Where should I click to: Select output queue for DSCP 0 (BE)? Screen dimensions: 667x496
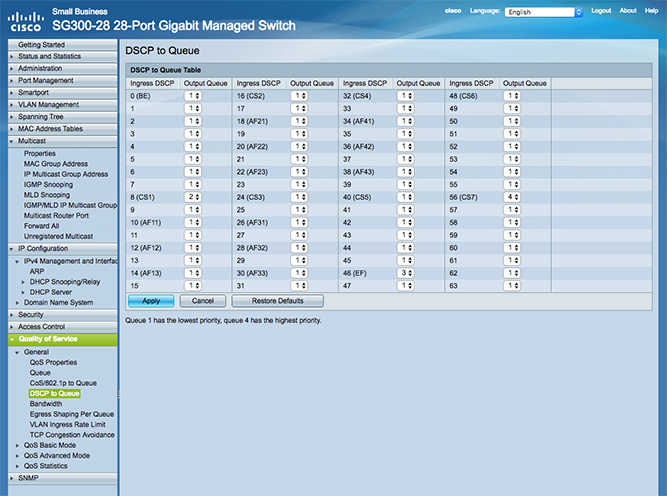point(192,95)
